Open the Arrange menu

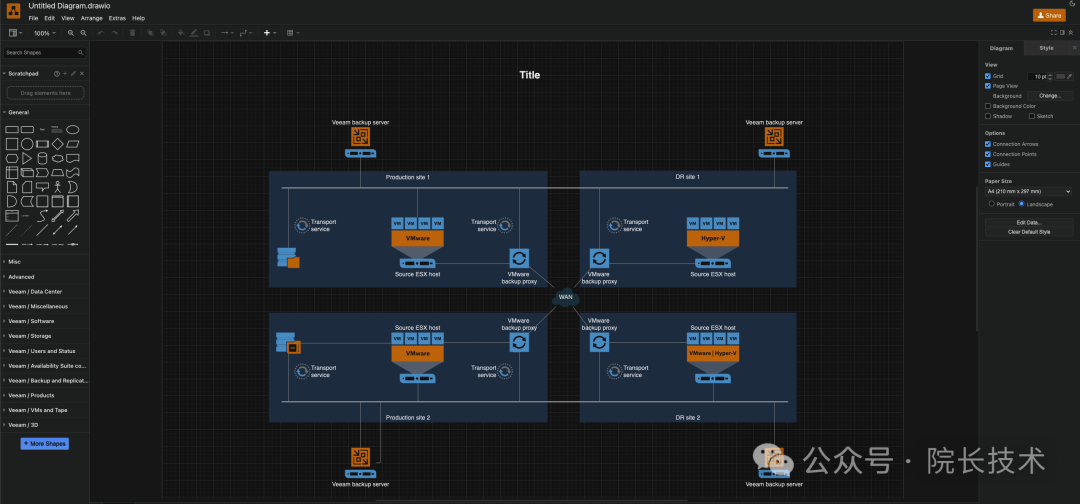92,18
